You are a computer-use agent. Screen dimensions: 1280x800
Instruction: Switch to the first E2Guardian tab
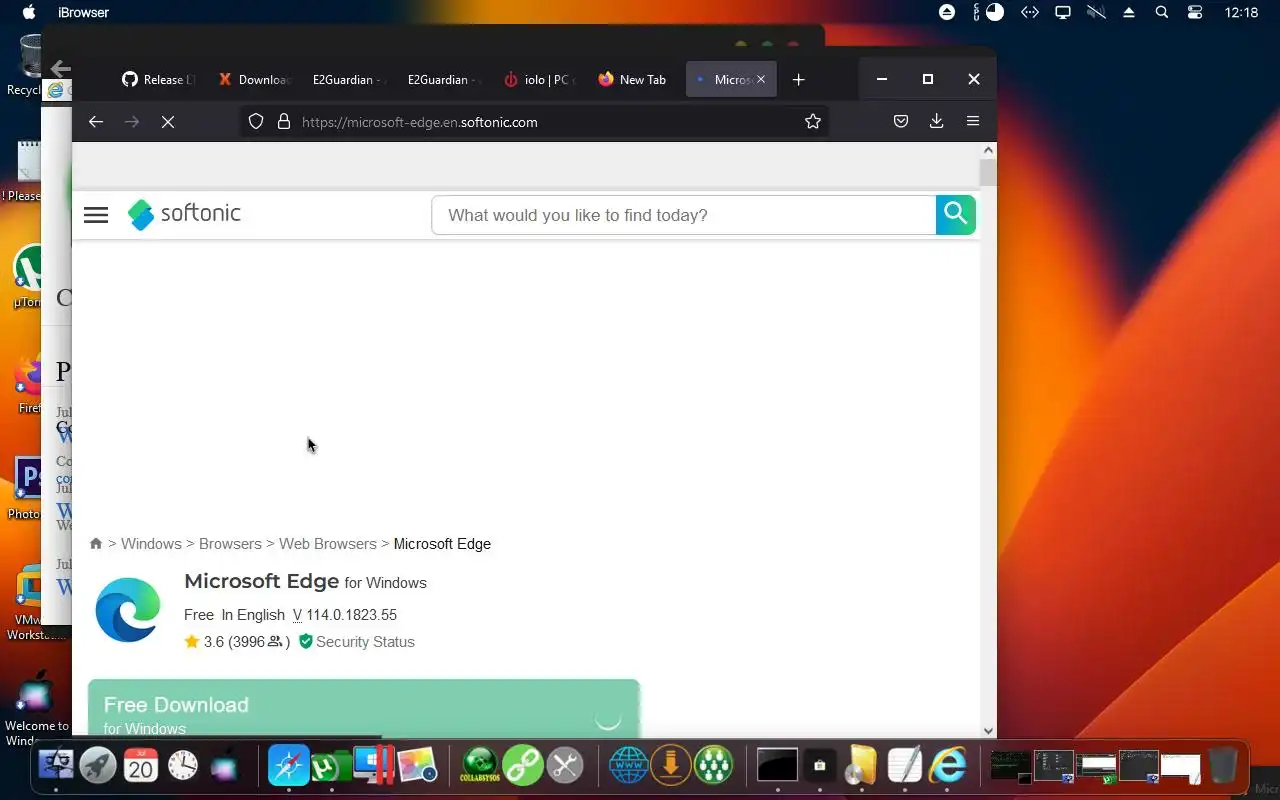coord(349,80)
